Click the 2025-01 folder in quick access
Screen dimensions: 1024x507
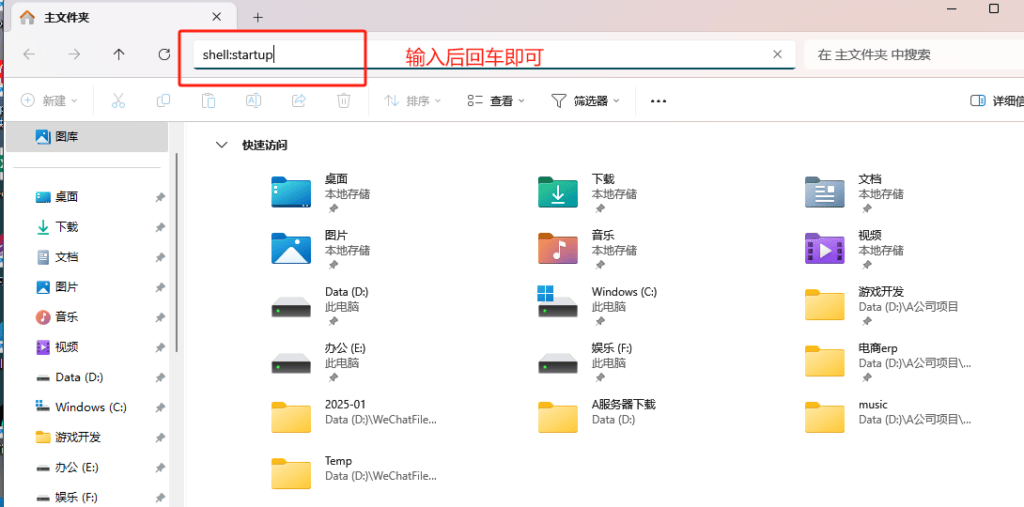click(x=291, y=417)
